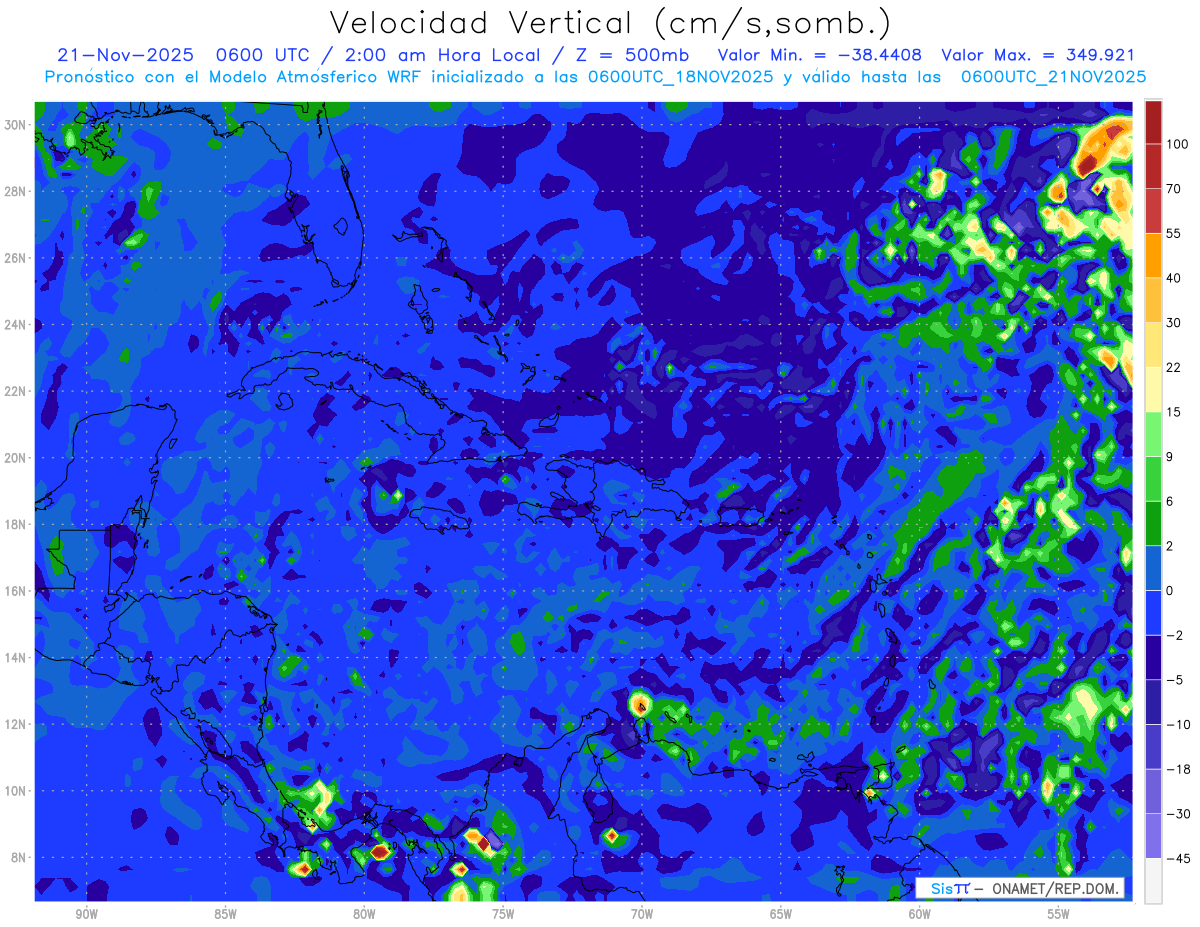1200x927 pixels.
Task: Click the '18N' latitude label
Action: 17,525
